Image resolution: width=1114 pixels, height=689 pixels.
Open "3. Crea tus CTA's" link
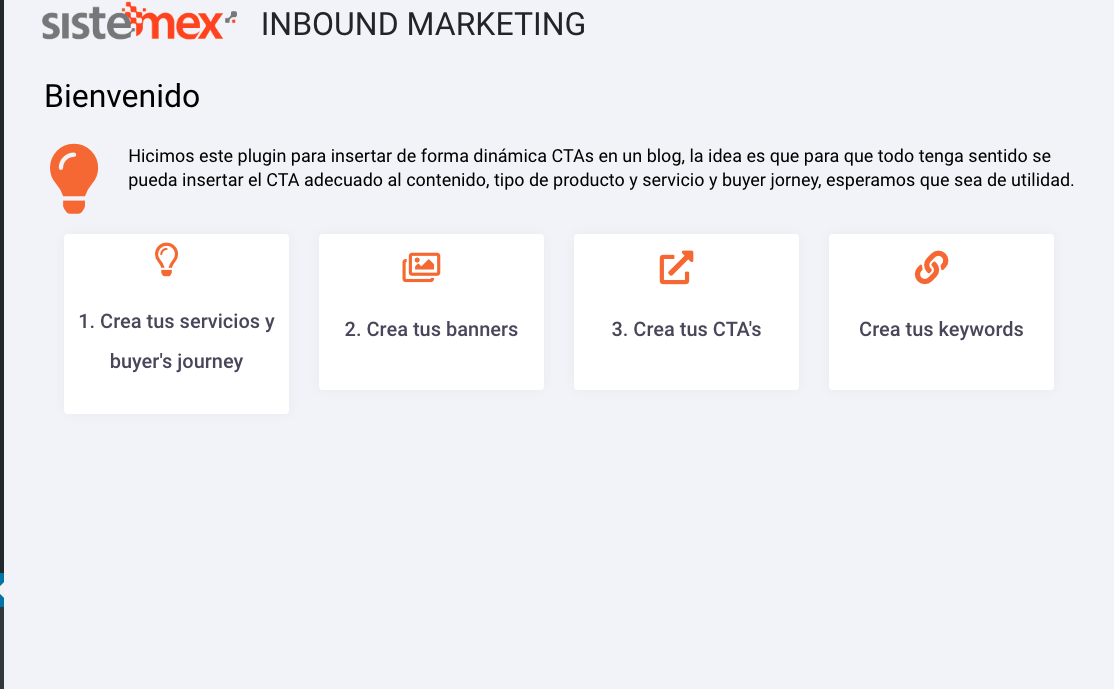pos(686,329)
